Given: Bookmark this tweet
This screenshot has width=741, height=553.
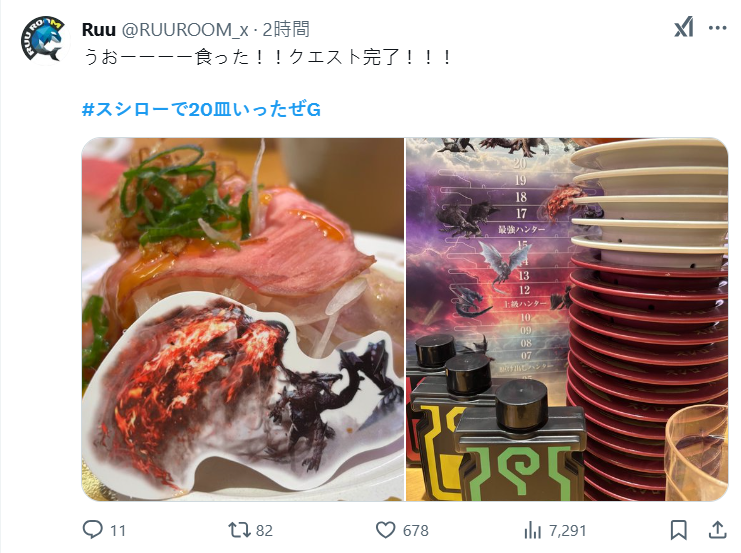Looking at the screenshot, I should [679, 530].
